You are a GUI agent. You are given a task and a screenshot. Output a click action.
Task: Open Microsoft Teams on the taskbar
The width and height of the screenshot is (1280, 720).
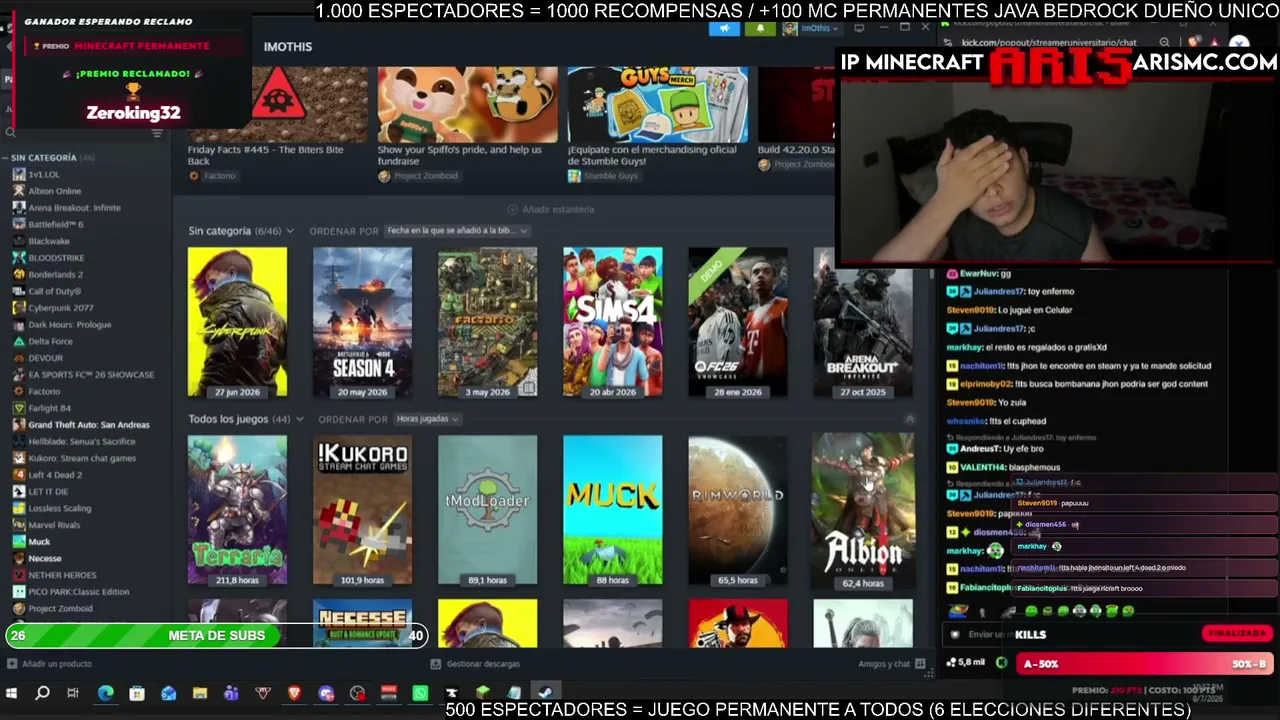[231, 693]
